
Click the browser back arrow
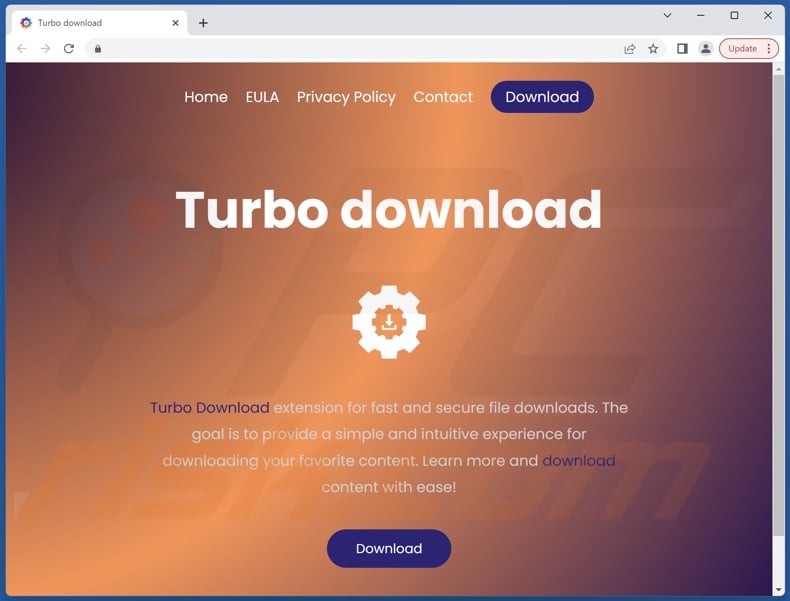point(22,48)
